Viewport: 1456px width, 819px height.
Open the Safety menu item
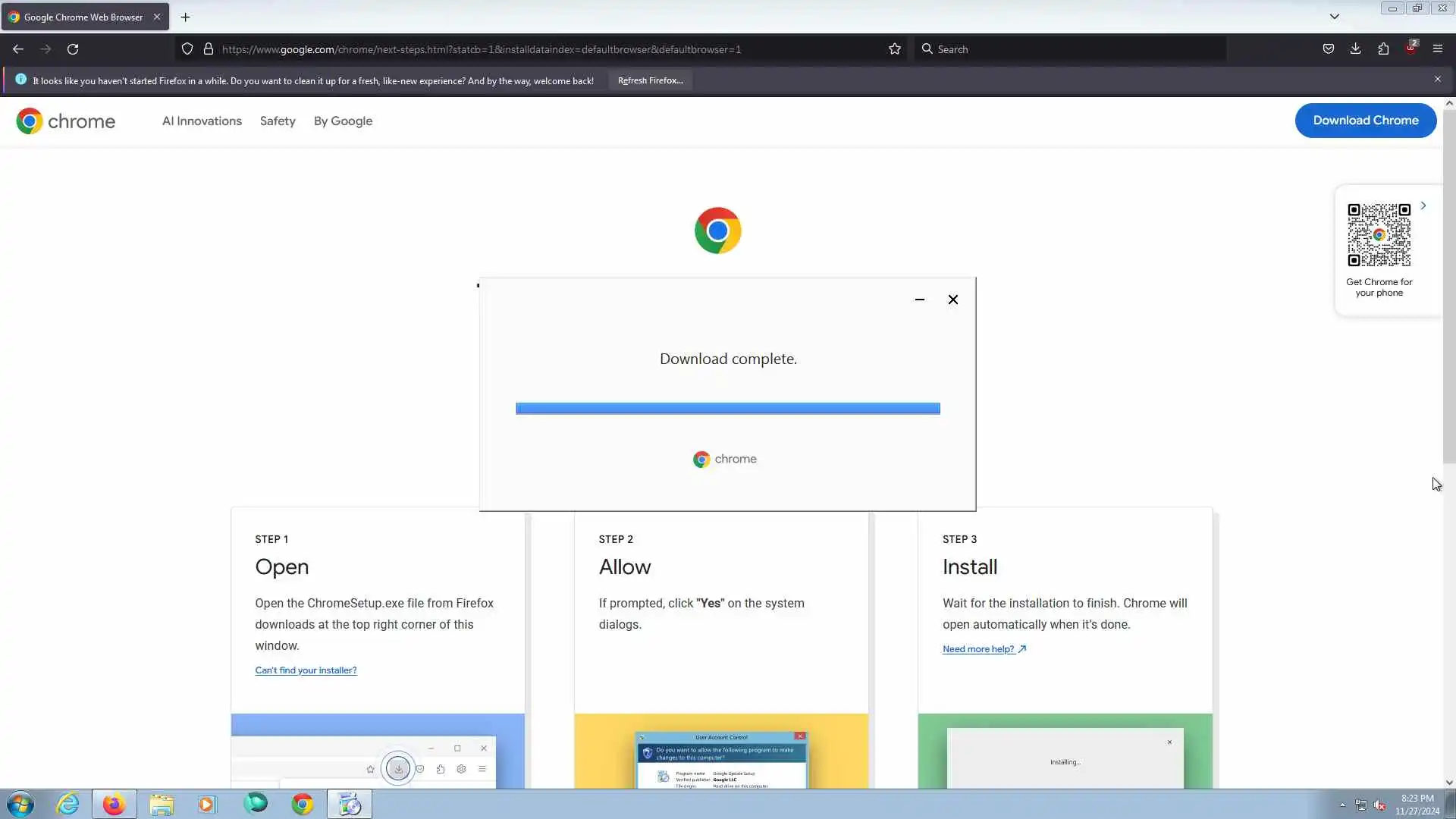pyautogui.click(x=278, y=121)
